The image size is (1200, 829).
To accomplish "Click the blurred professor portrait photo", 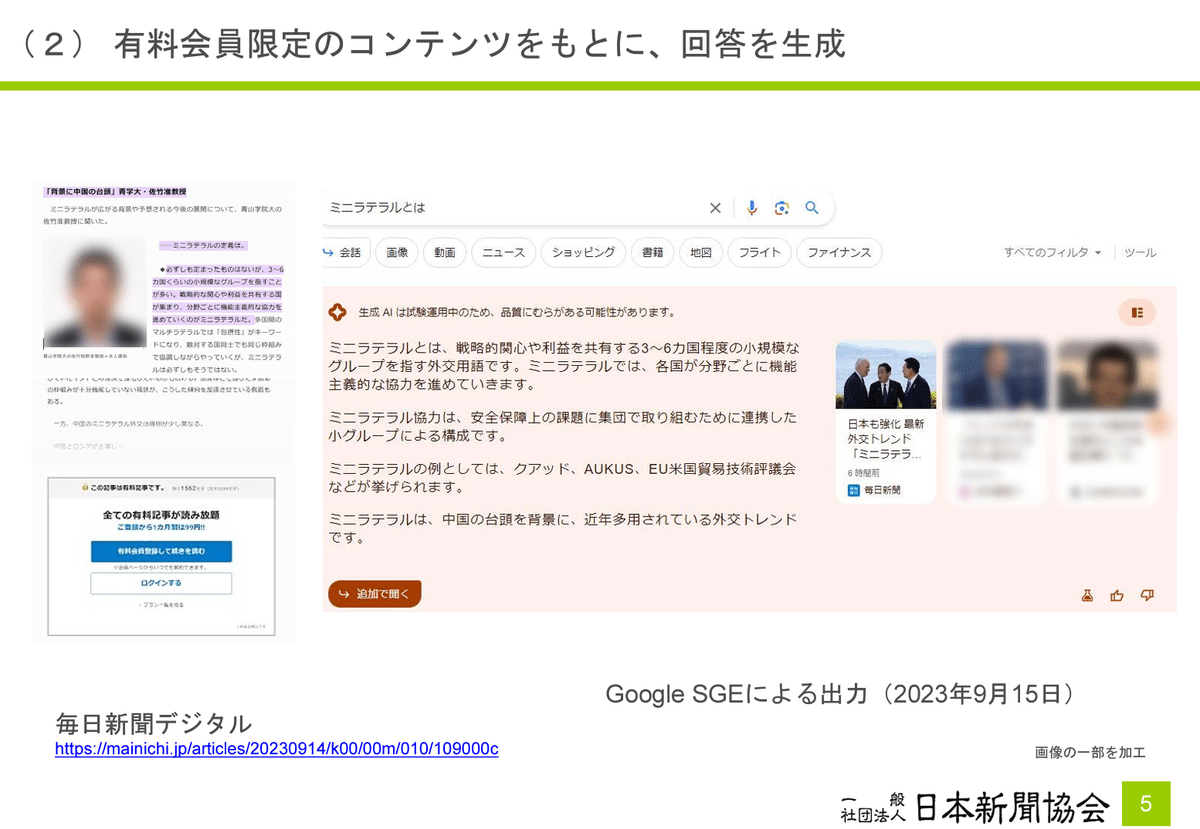I will 96,293.
